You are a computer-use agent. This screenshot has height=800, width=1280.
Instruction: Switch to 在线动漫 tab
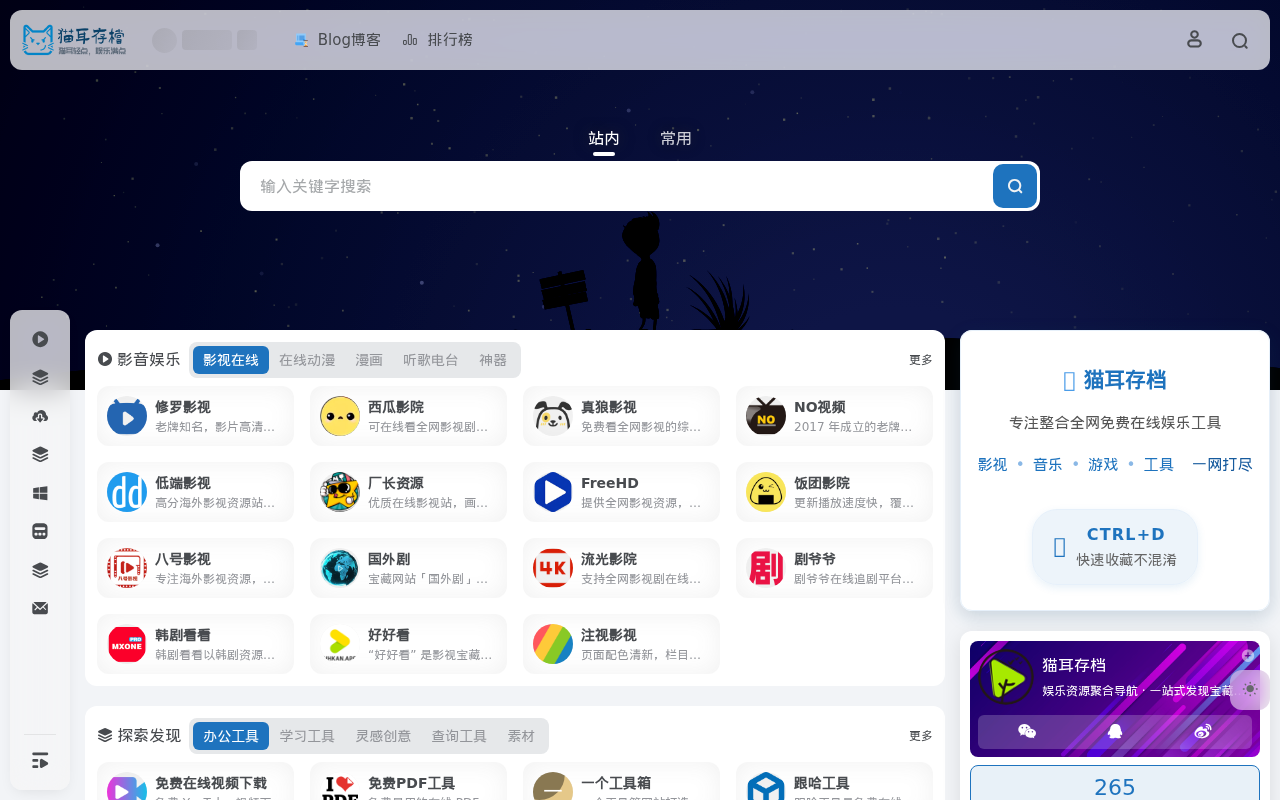click(x=307, y=360)
